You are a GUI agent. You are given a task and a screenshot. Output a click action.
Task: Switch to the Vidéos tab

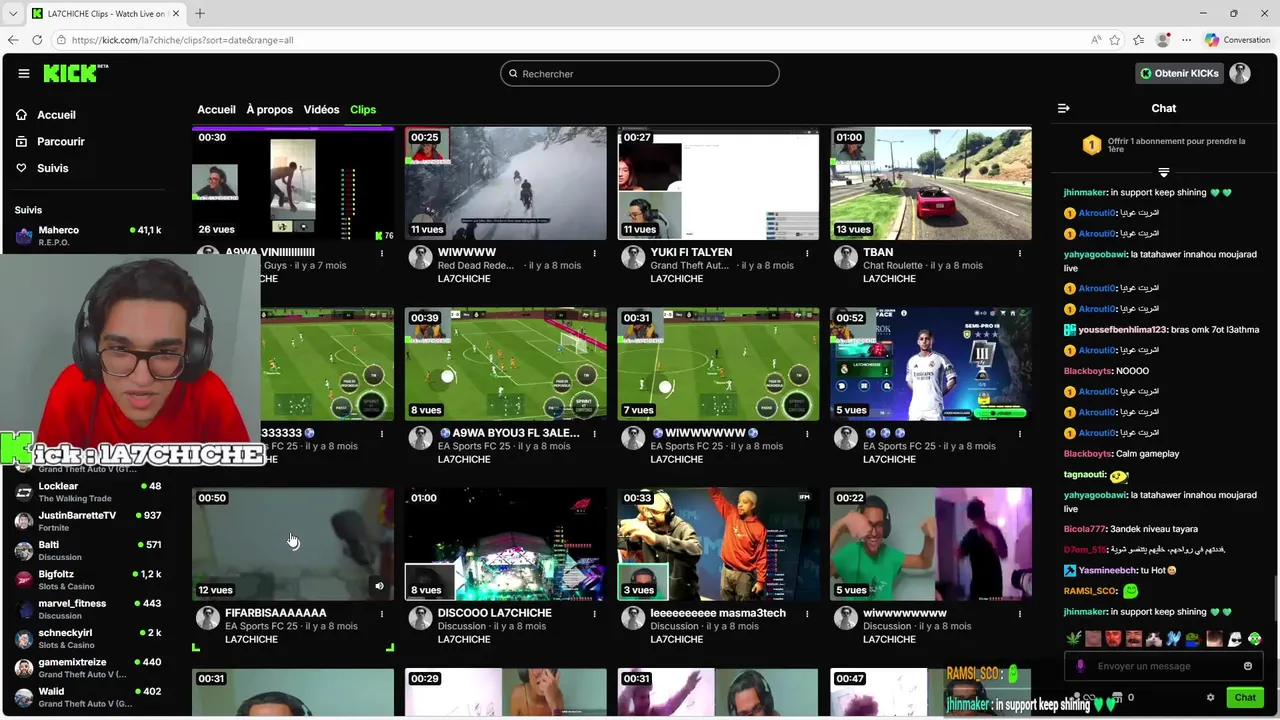tap(321, 109)
